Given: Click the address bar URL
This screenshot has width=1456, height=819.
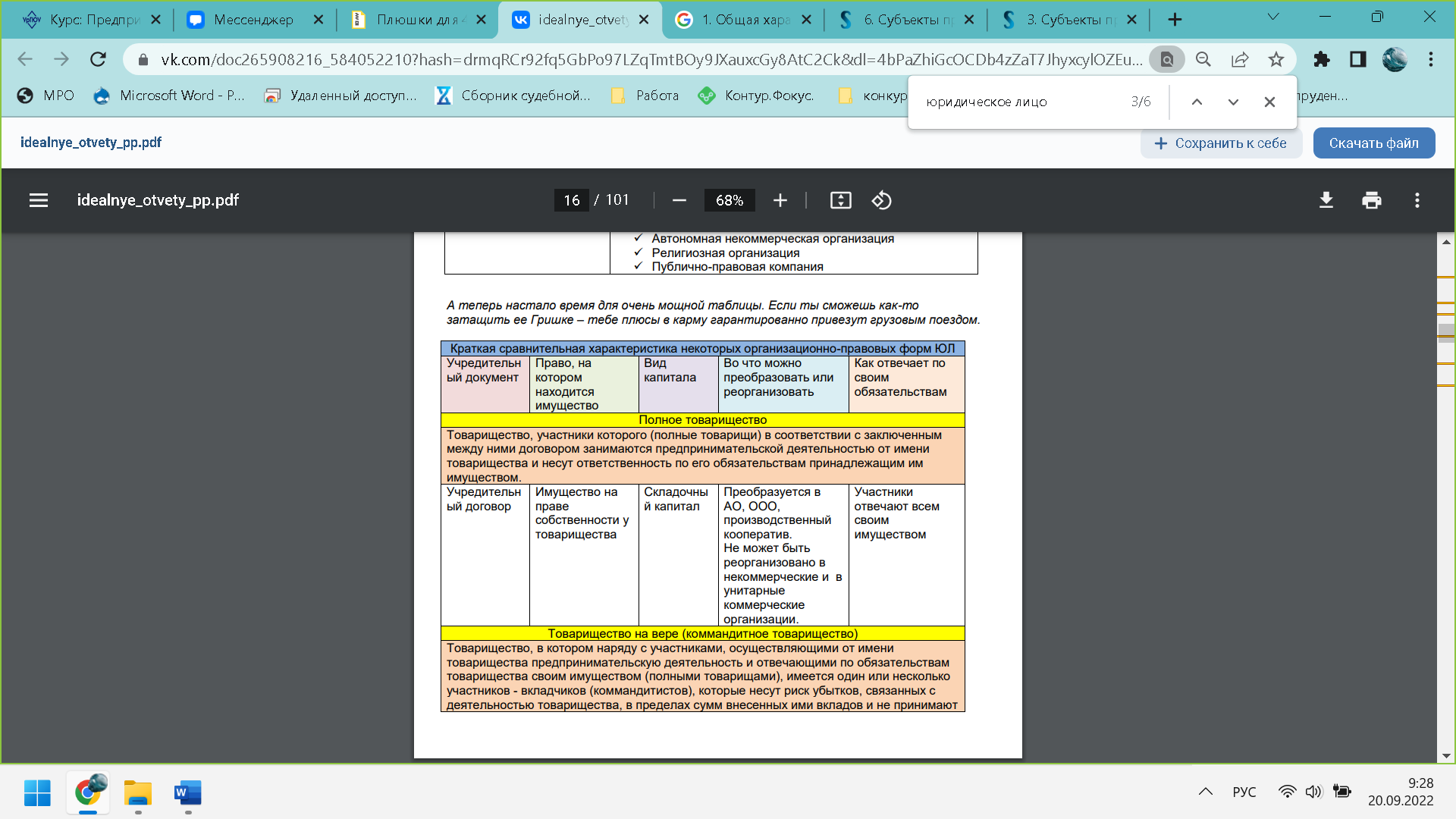Looking at the screenshot, I should pyautogui.click(x=651, y=59).
